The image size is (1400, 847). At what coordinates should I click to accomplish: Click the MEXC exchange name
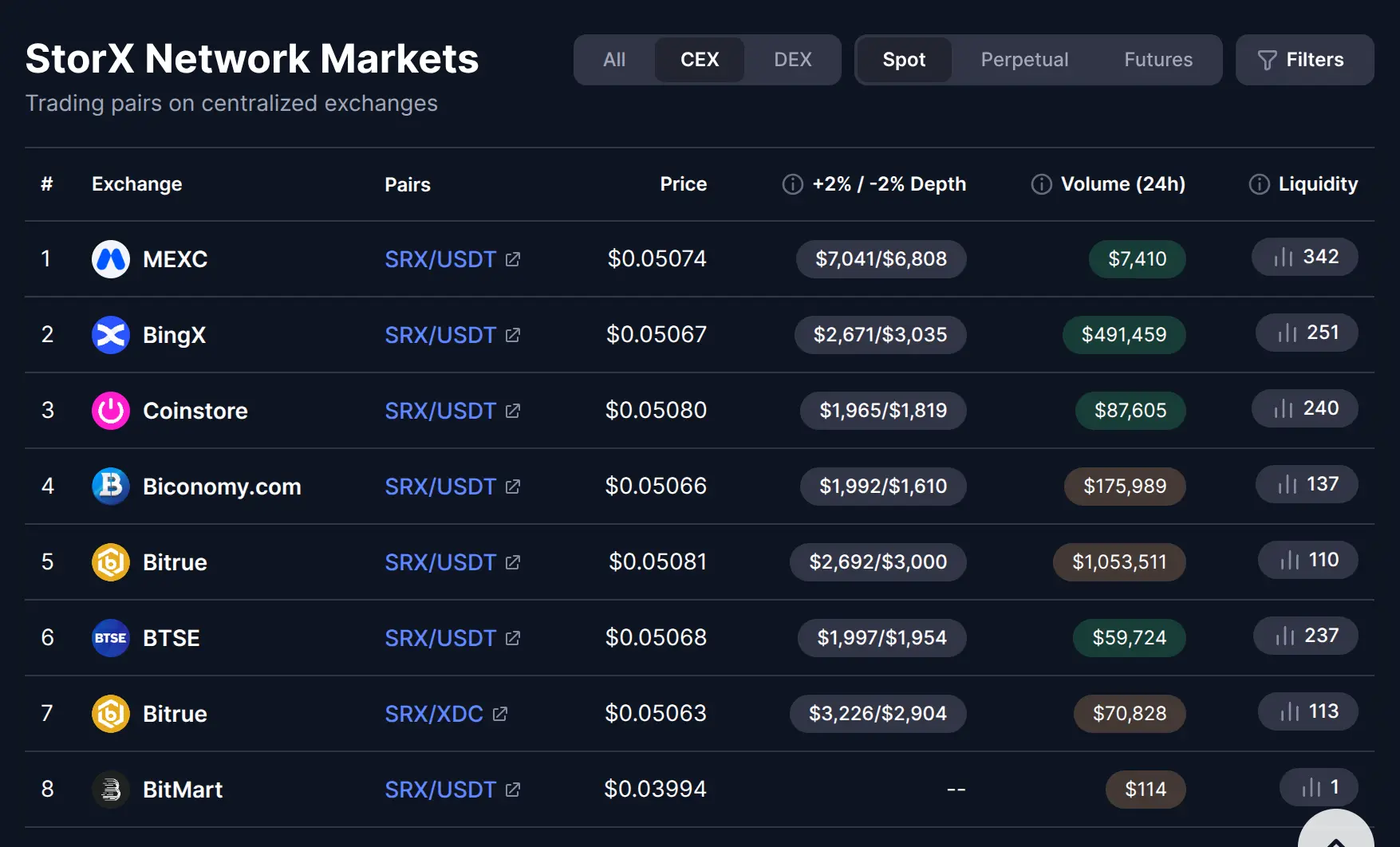175,259
